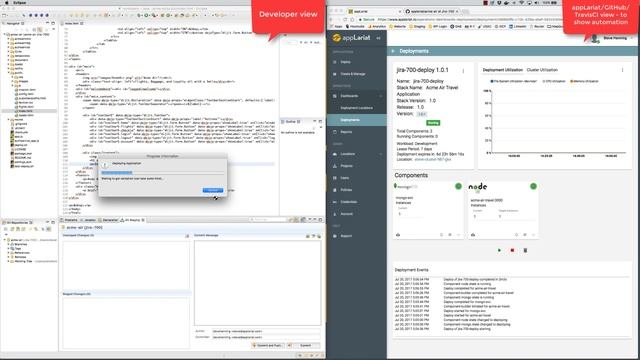Expand Tags node in Git Repositories
The image size is (640, 360).
[9, 249]
